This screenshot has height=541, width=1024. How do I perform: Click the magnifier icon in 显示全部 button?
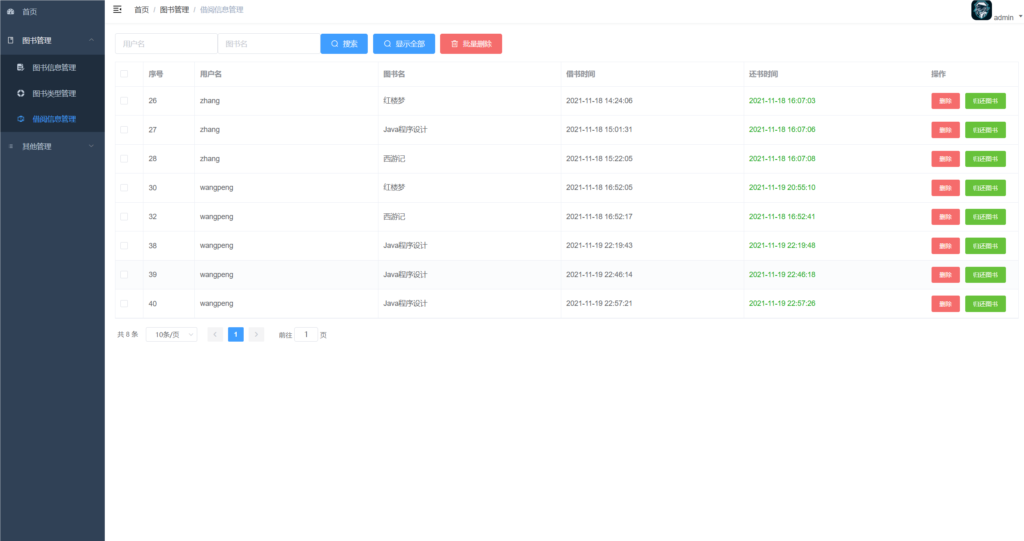point(387,44)
